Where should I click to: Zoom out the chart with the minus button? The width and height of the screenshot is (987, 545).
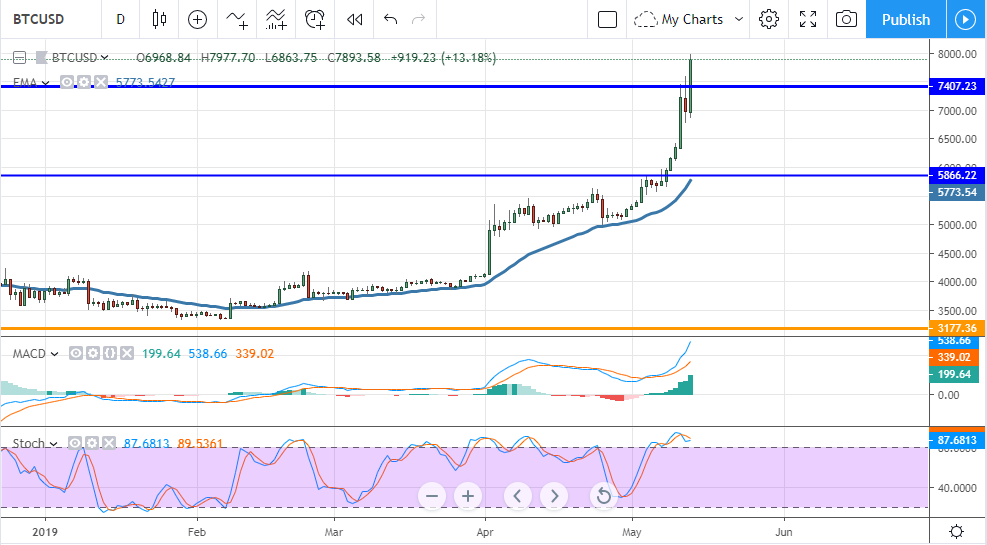click(432, 496)
